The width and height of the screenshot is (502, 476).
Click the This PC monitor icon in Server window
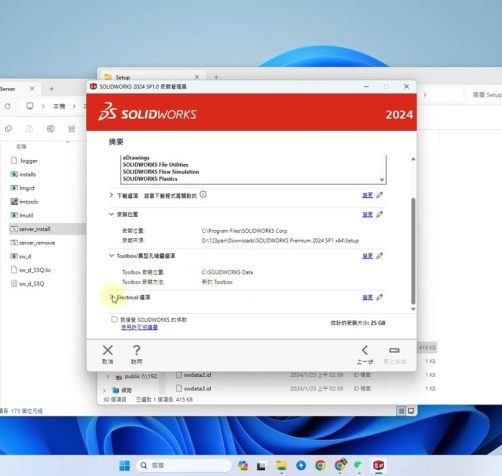30,106
